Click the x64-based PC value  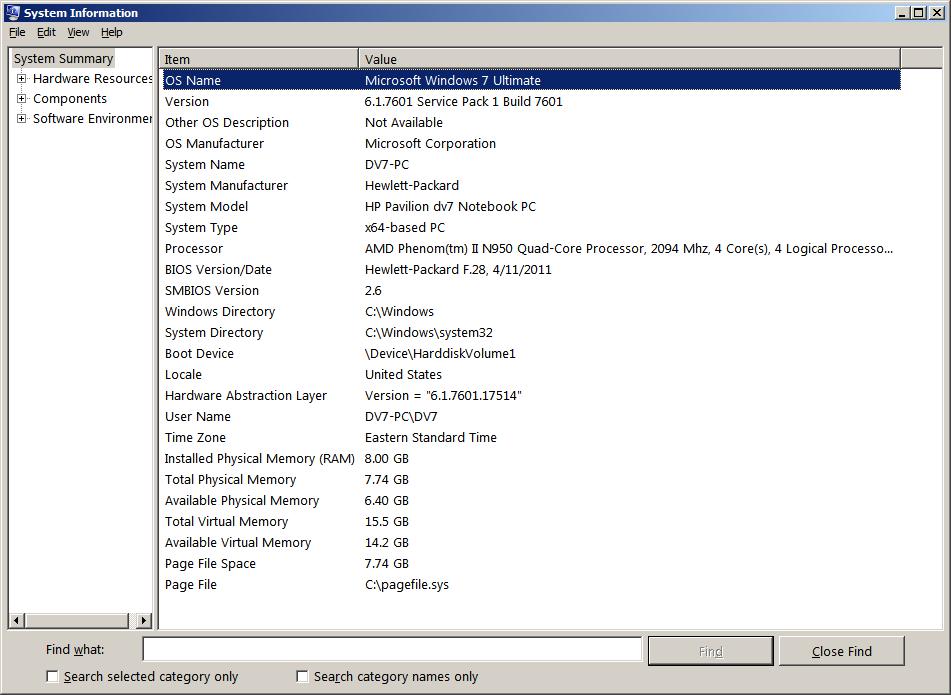coord(405,227)
